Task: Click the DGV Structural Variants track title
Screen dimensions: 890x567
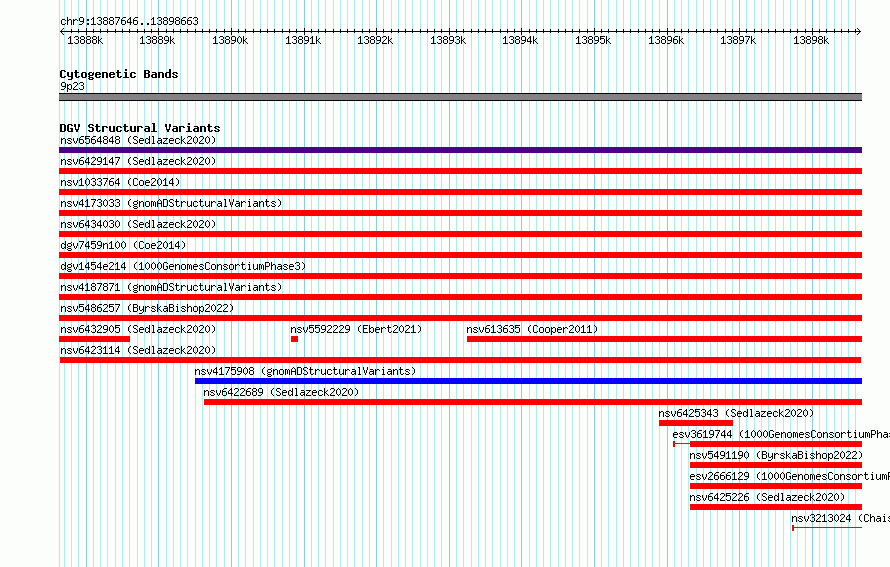Action: point(140,128)
